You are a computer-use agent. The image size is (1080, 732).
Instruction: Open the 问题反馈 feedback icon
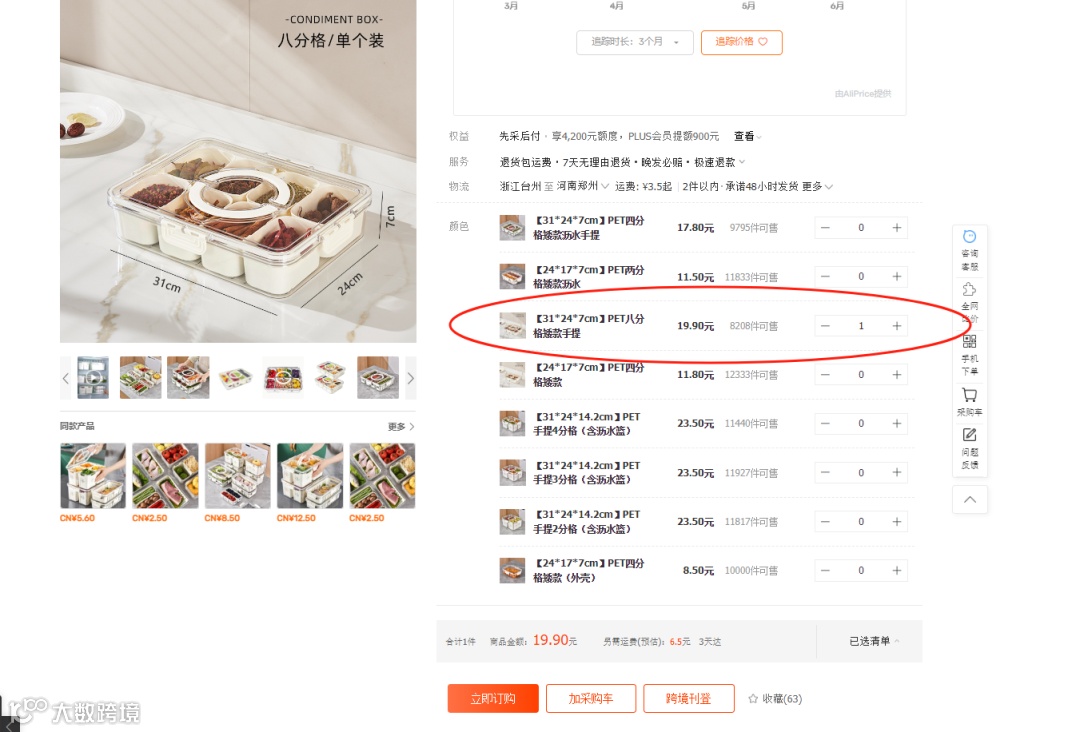[969, 448]
